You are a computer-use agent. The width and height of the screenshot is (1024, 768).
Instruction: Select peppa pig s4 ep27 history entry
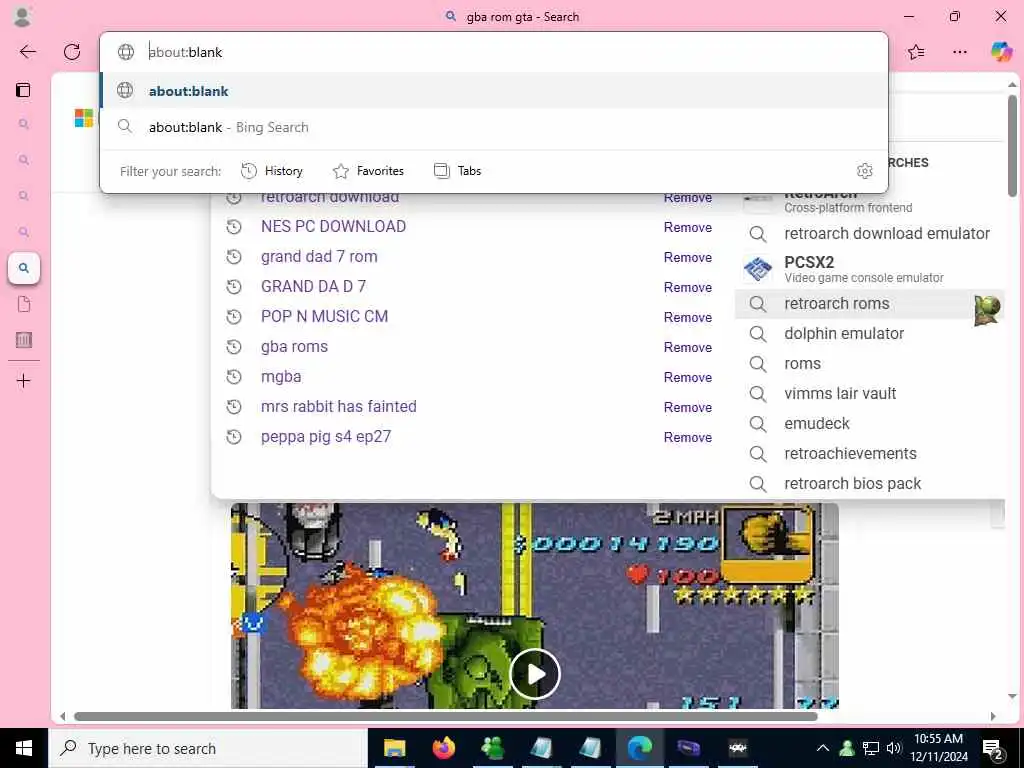tap(326, 437)
